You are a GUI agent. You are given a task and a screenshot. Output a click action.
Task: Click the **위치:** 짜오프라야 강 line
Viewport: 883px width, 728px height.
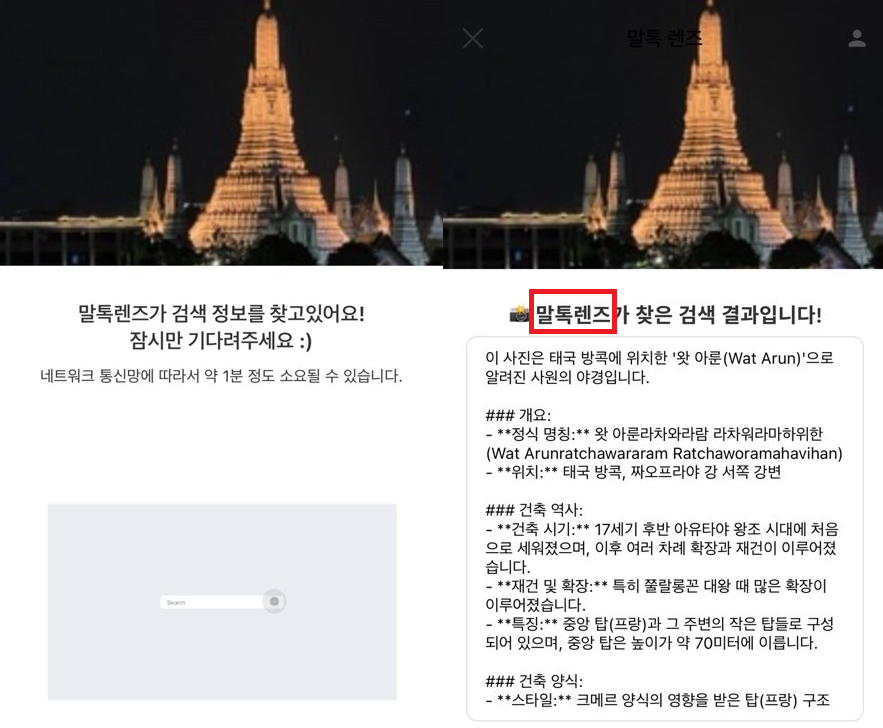(x=633, y=472)
